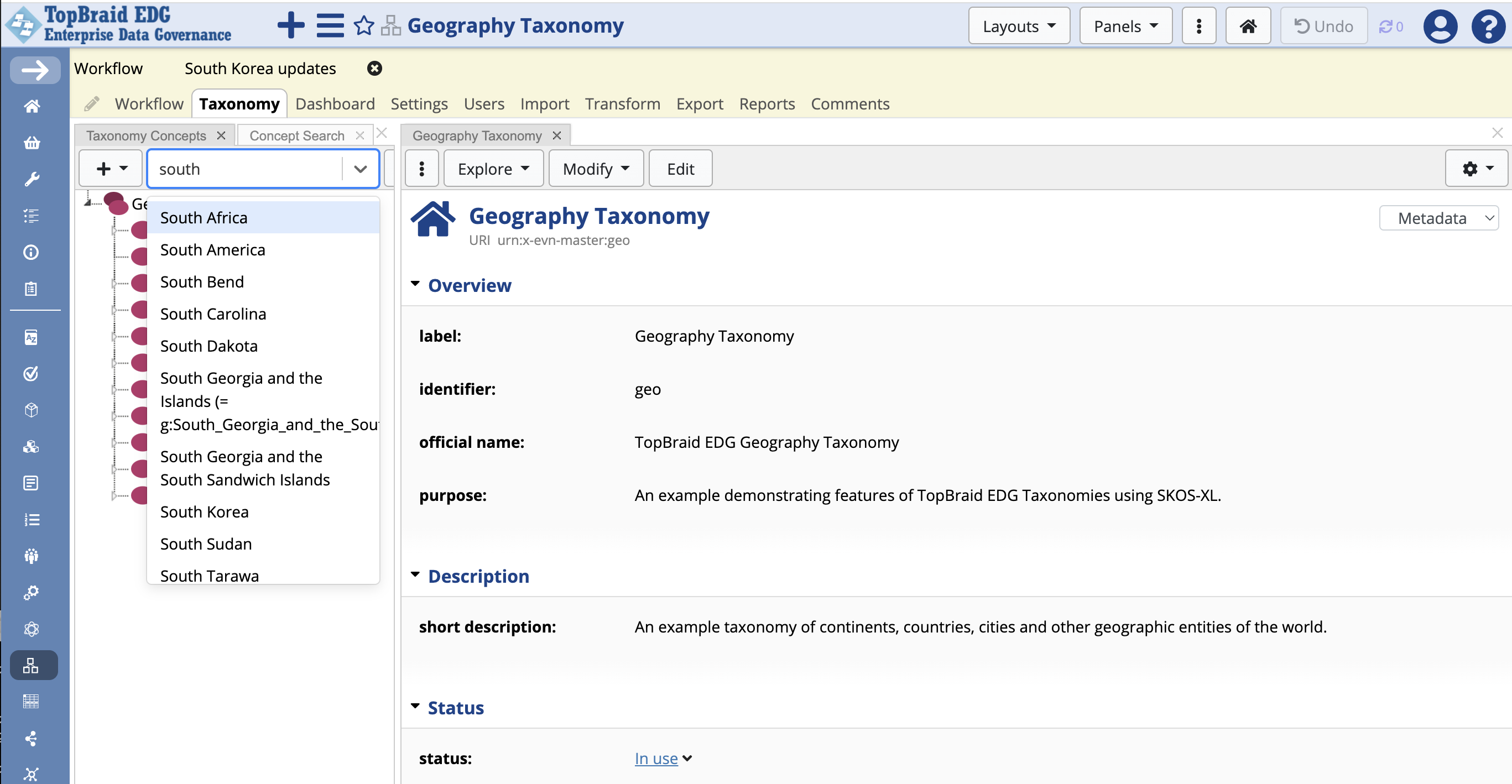Switch to the Dashboard tab

[x=335, y=104]
